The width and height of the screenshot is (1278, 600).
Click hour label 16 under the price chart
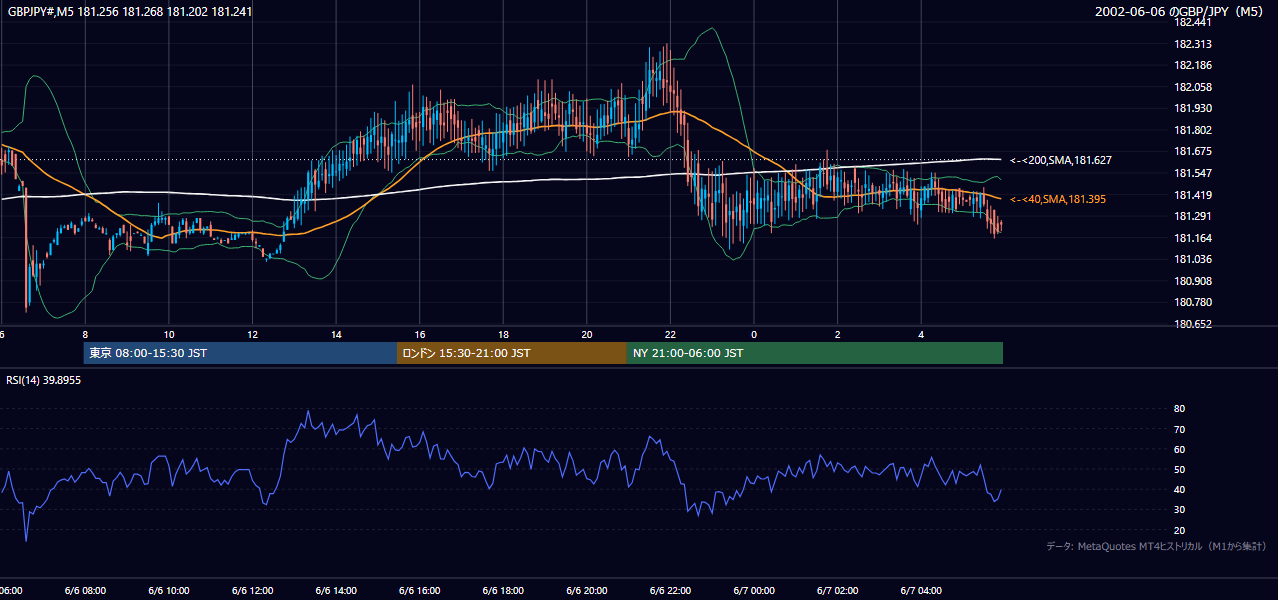420,335
